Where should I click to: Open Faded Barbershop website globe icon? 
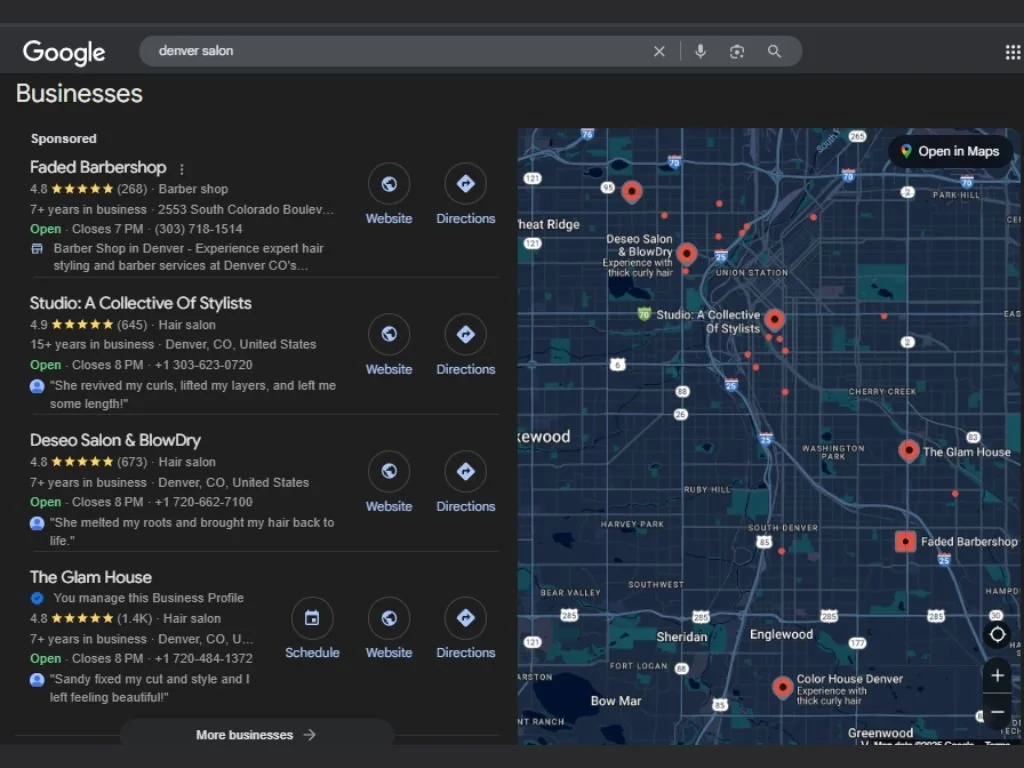[x=389, y=184]
